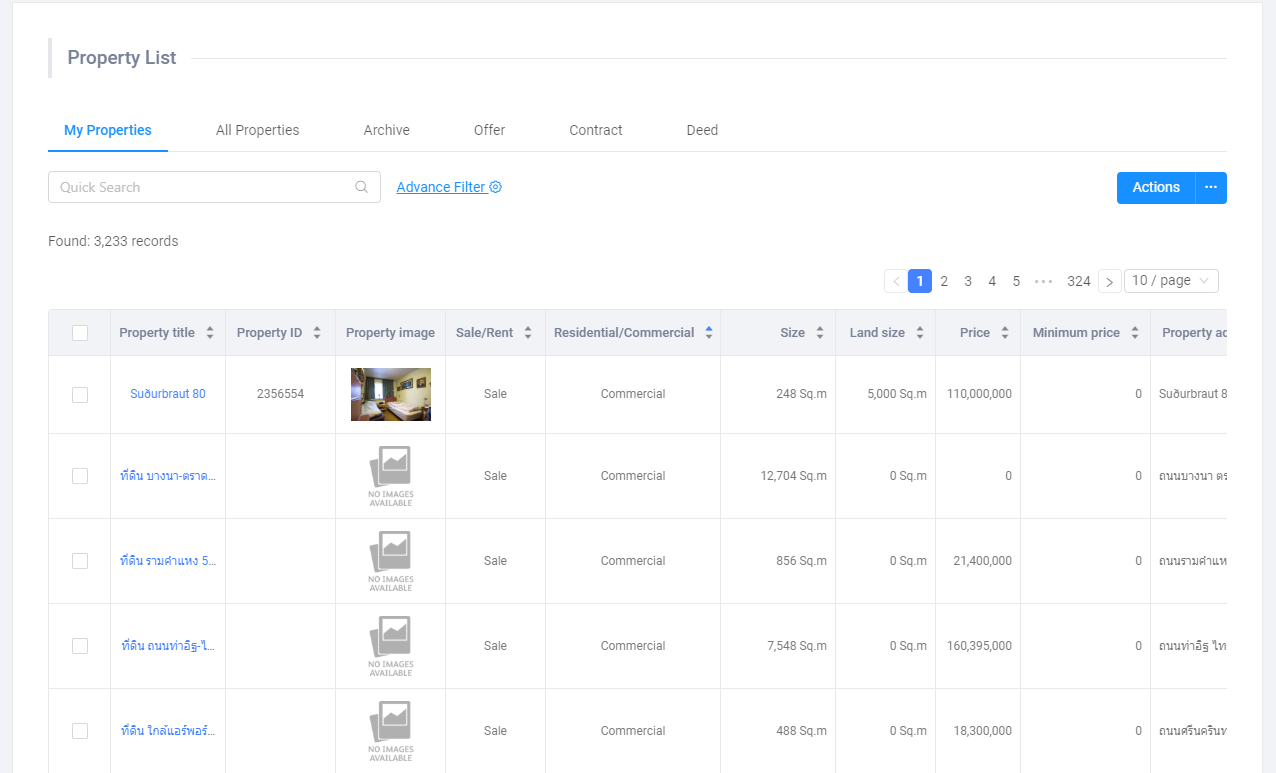Viewport: 1276px width, 773px height.
Task: Sort by Property title column arrows
Action: 210,333
